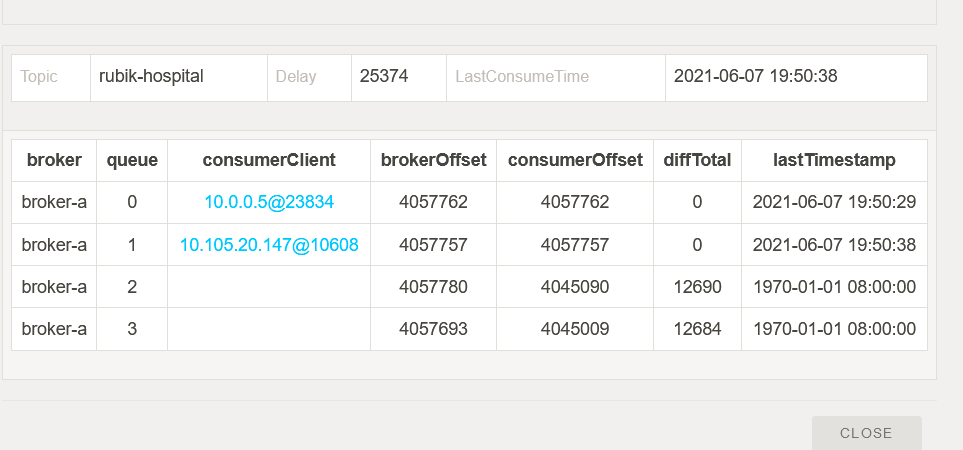Image resolution: width=963 pixels, height=450 pixels.
Task: Click the broker-a cell in queue 3 row
Action: point(54,329)
